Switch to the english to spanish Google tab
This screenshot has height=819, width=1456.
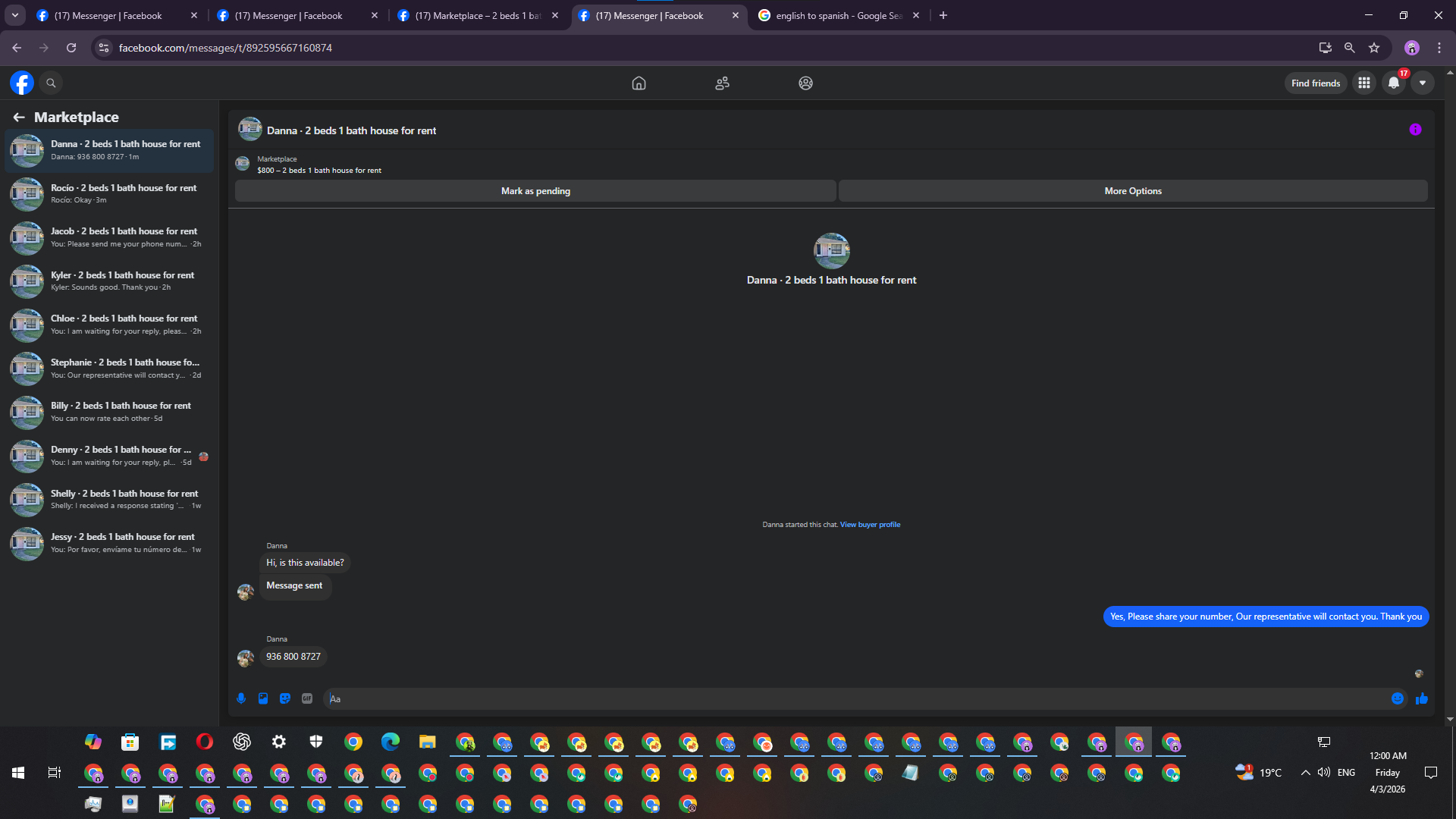tap(839, 15)
